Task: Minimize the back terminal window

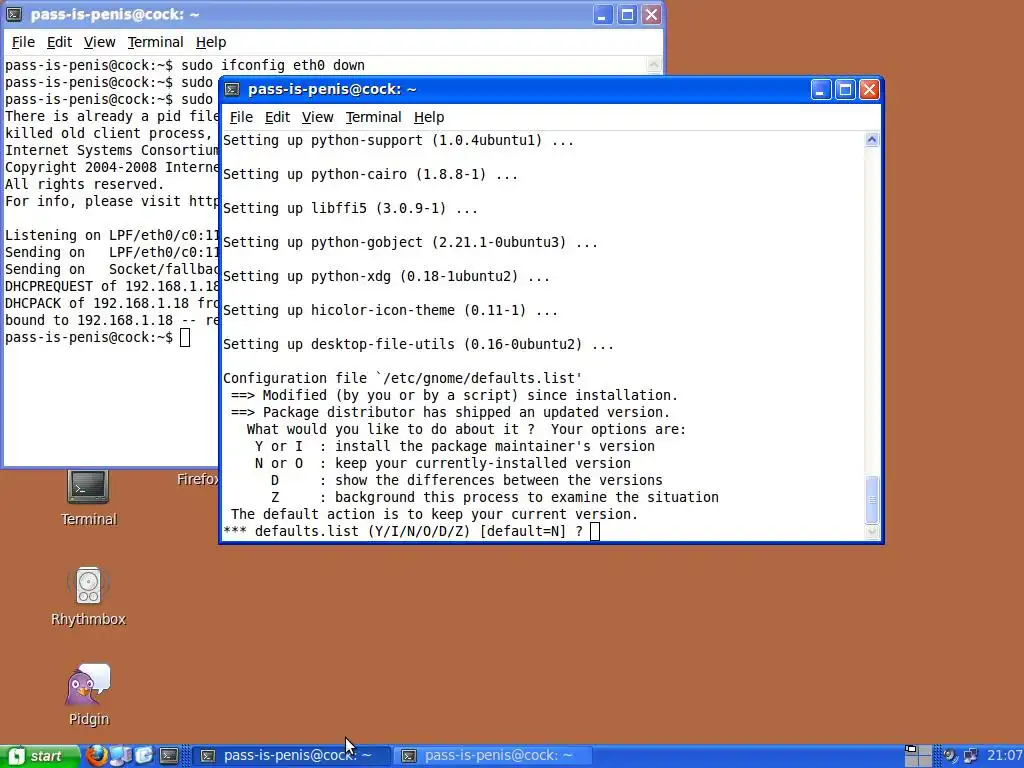Action: pos(602,14)
